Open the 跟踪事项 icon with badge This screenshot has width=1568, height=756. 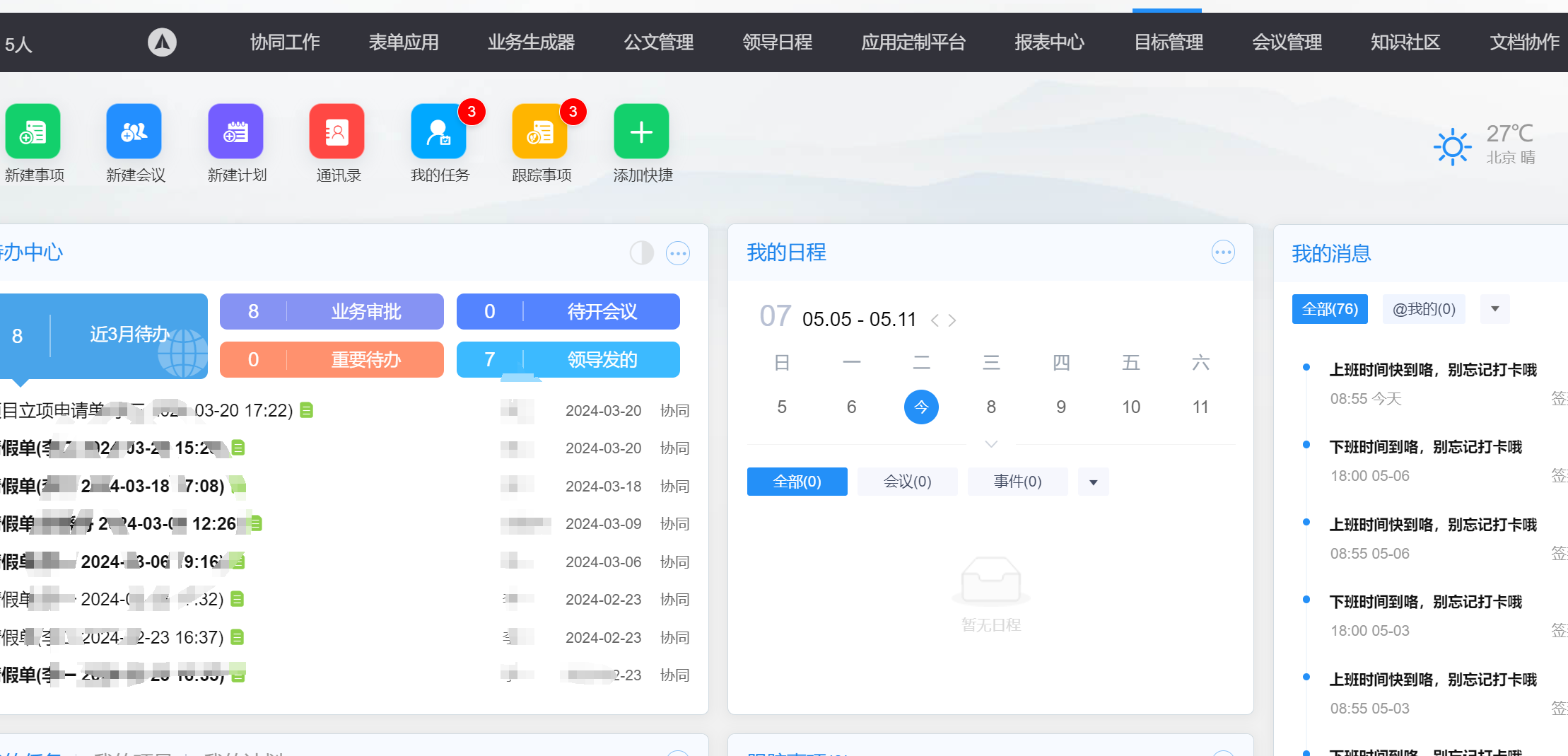tap(540, 132)
